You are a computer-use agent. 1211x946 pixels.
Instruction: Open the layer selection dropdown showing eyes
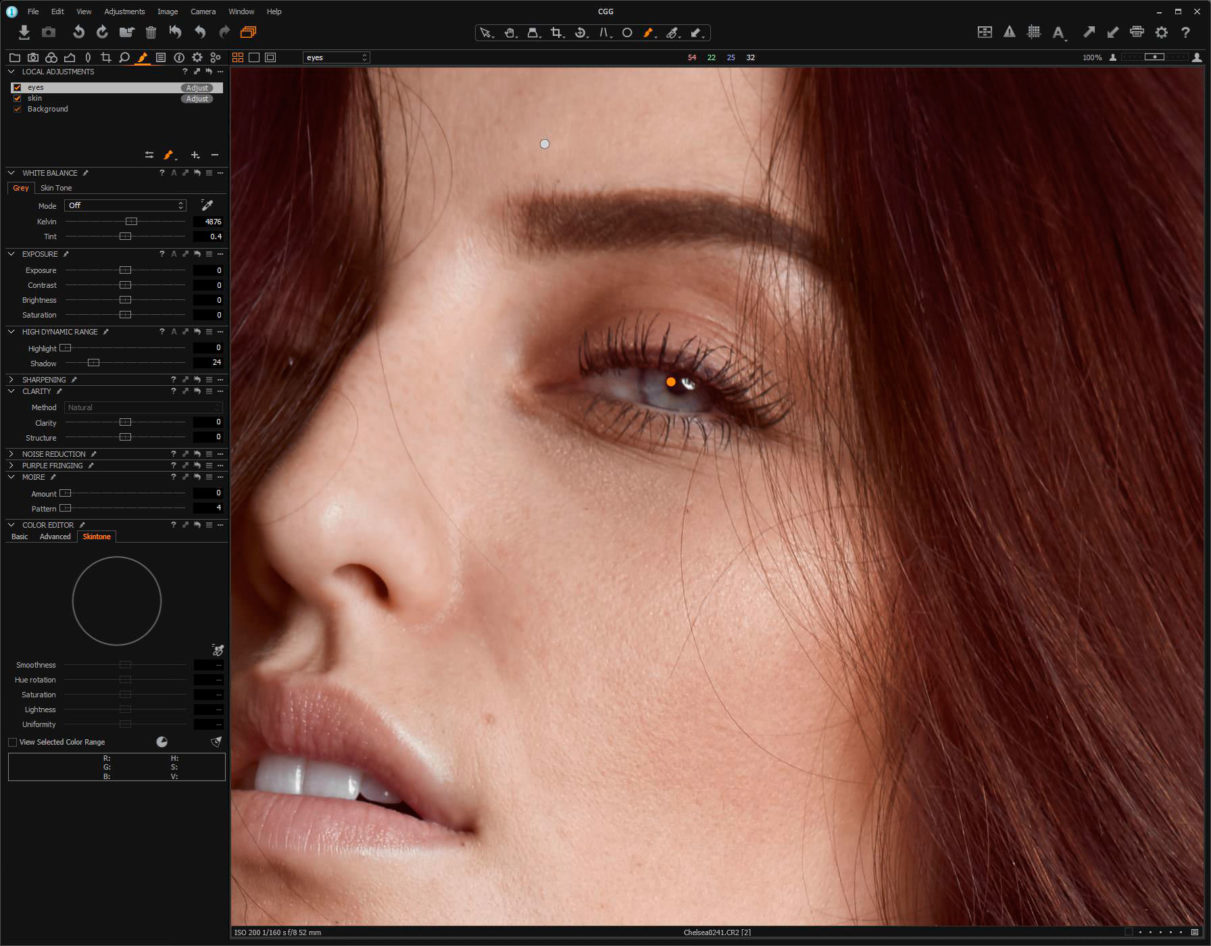coord(336,57)
